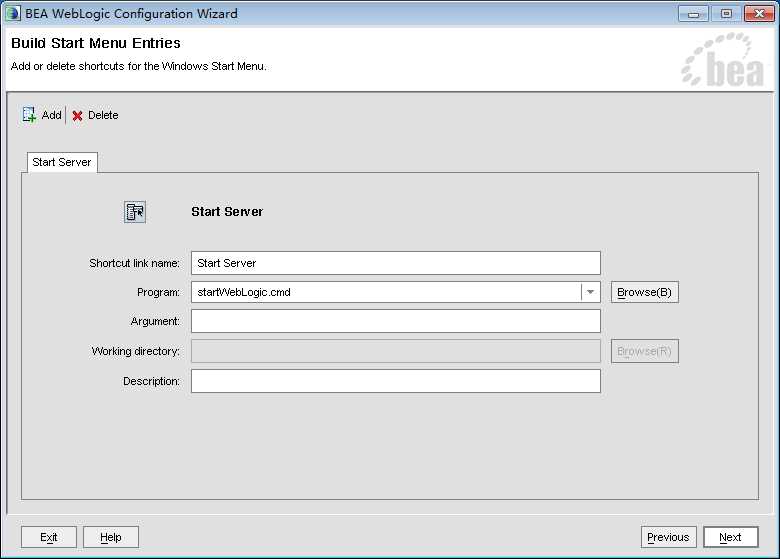
Task: Click the Description input field
Action: pyautogui.click(x=395, y=381)
